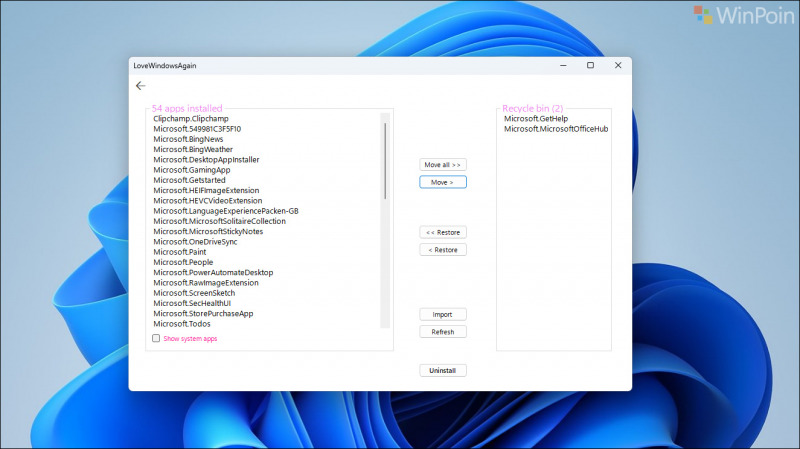Select Microsoft.Getstarted entry
The width and height of the screenshot is (800, 449).
point(189,180)
